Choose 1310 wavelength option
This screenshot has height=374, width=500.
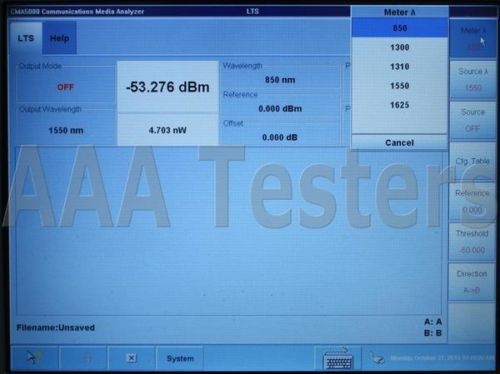[x=400, y=66]
